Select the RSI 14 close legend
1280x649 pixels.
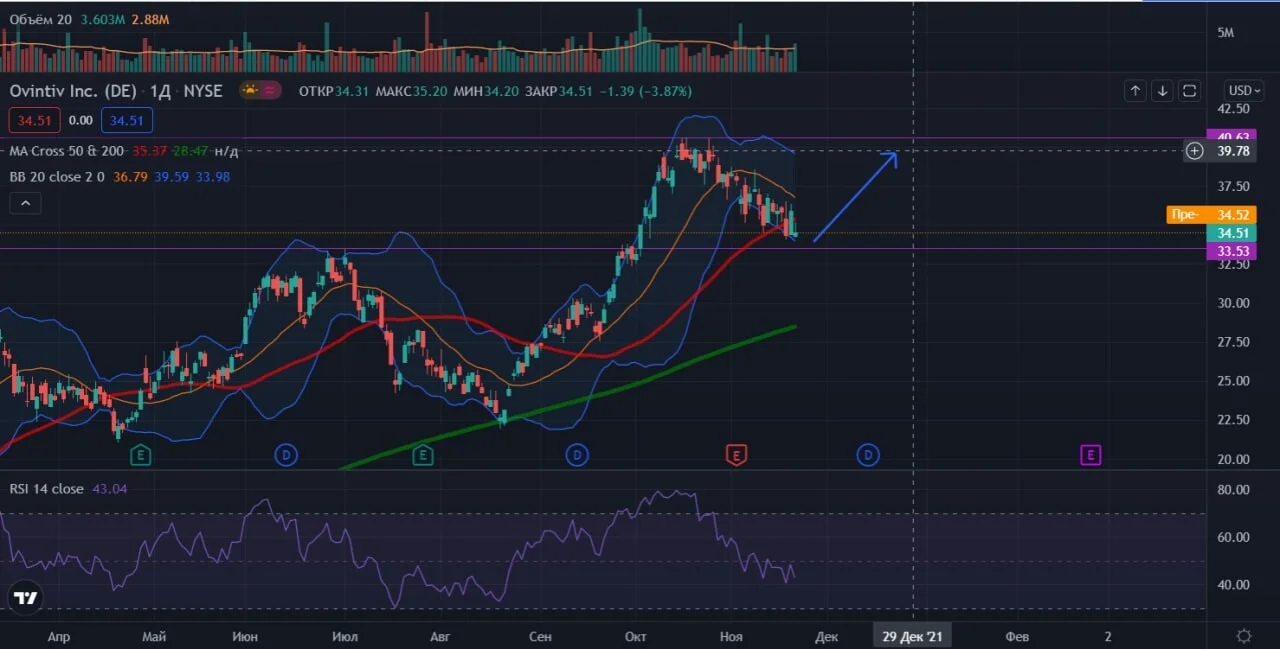[x=46, y=489]
